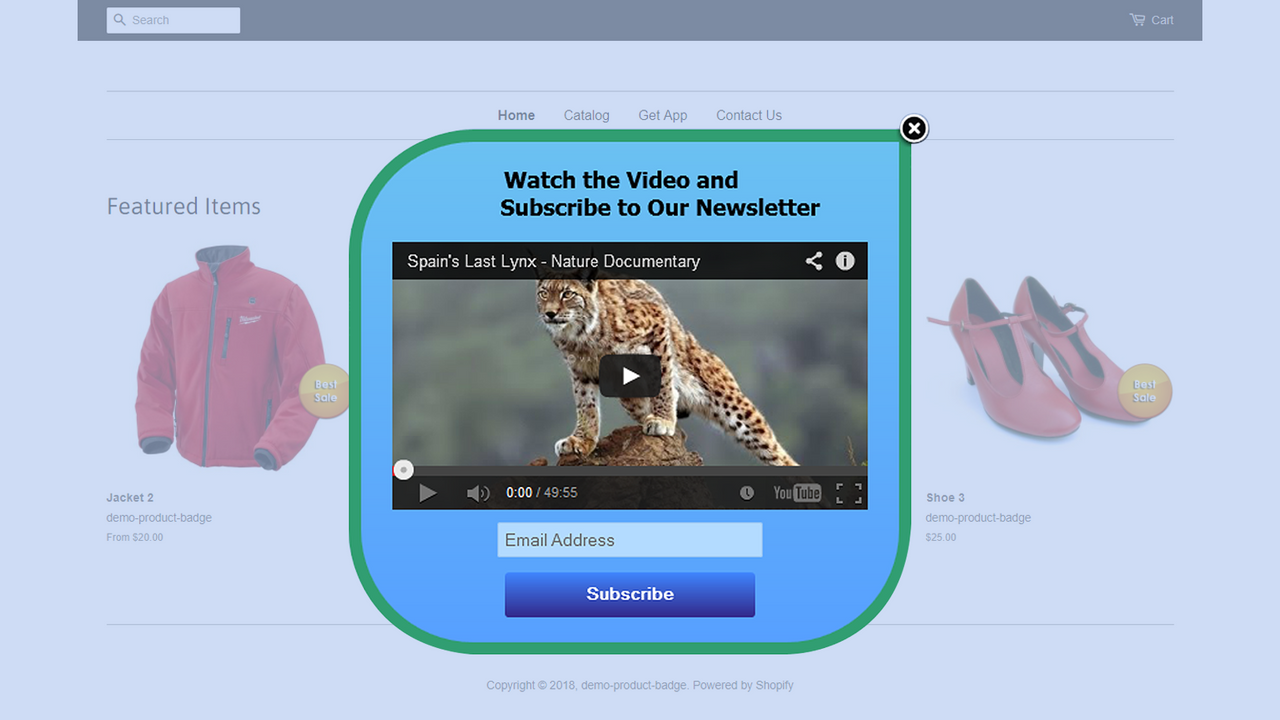Screen dimensions: 1280x720
Task: Open the Jacket 2 product title
Action: [130, 497]
